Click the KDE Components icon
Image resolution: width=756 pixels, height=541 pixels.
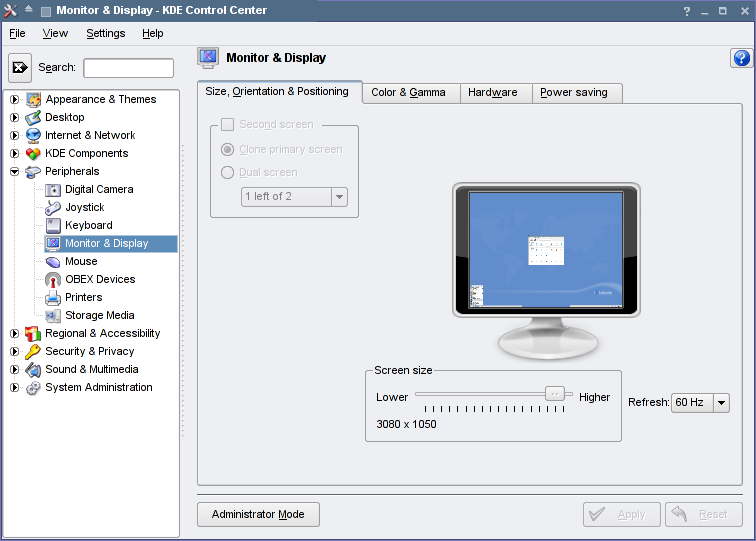click(x=33, y=153)
